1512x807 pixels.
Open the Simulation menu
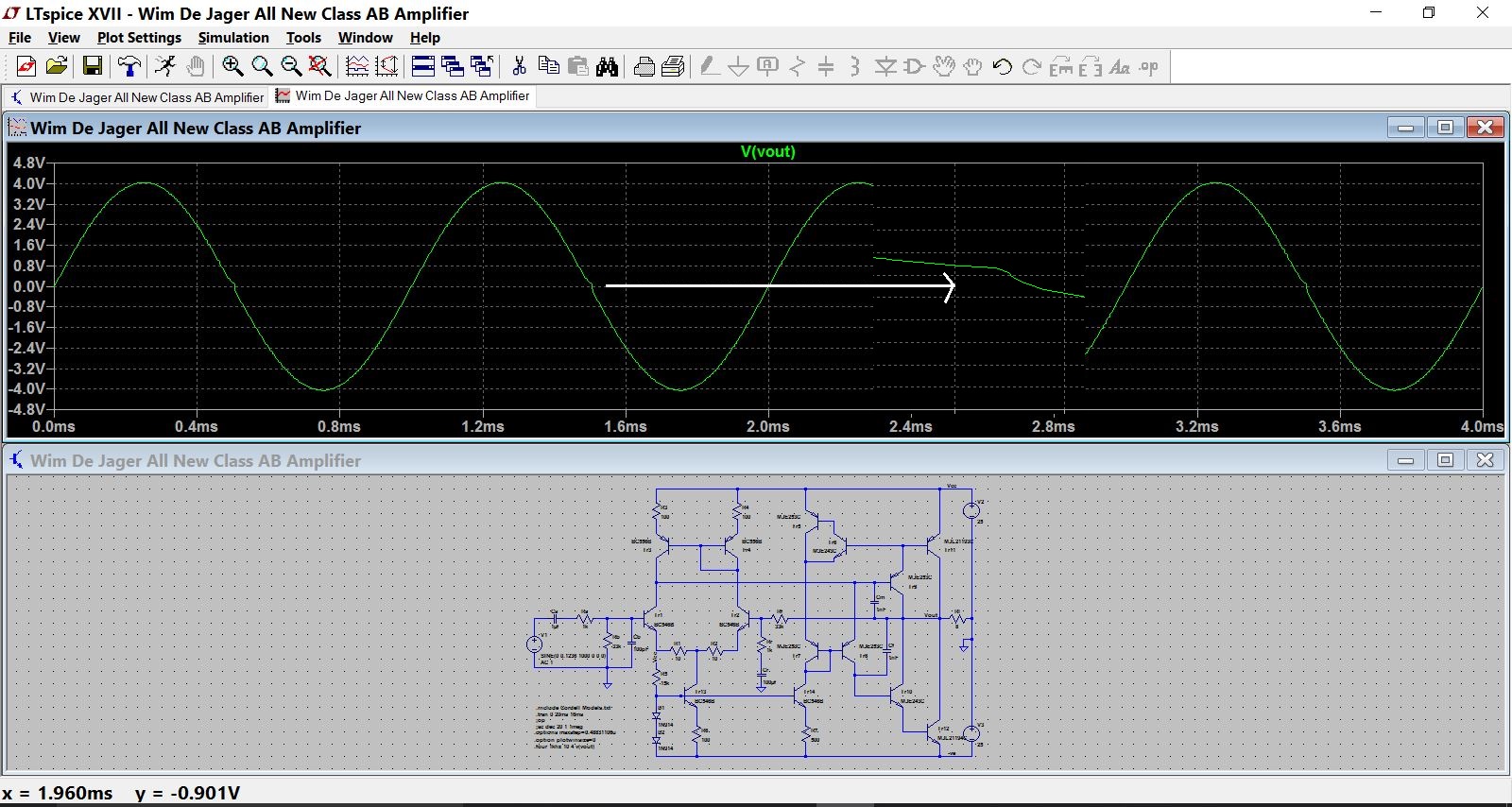[x=233, y=38]
